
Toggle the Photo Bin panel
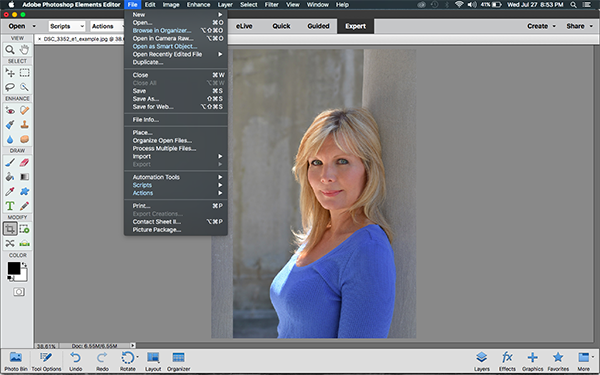(16, 361)
